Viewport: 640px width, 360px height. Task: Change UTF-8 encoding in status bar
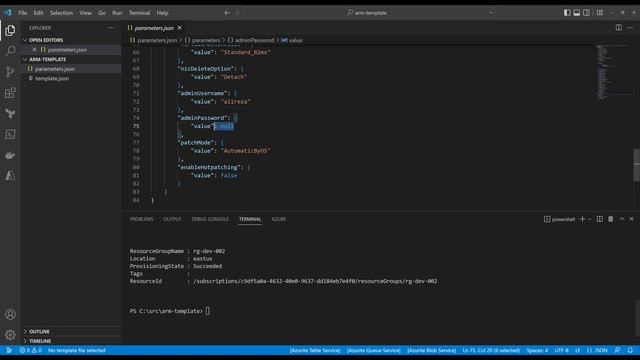coord(562,350)
